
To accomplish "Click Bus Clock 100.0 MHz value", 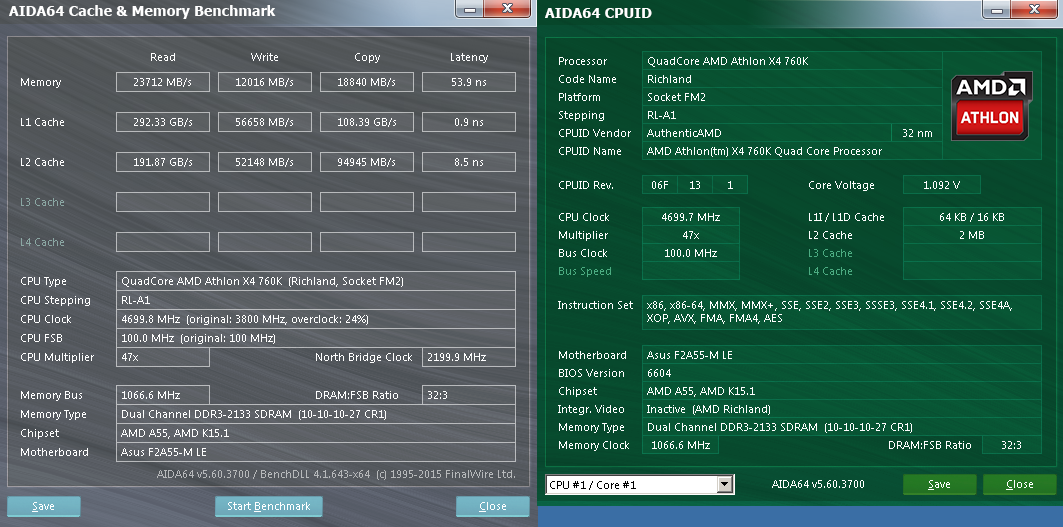I will [x=691, y=253].
